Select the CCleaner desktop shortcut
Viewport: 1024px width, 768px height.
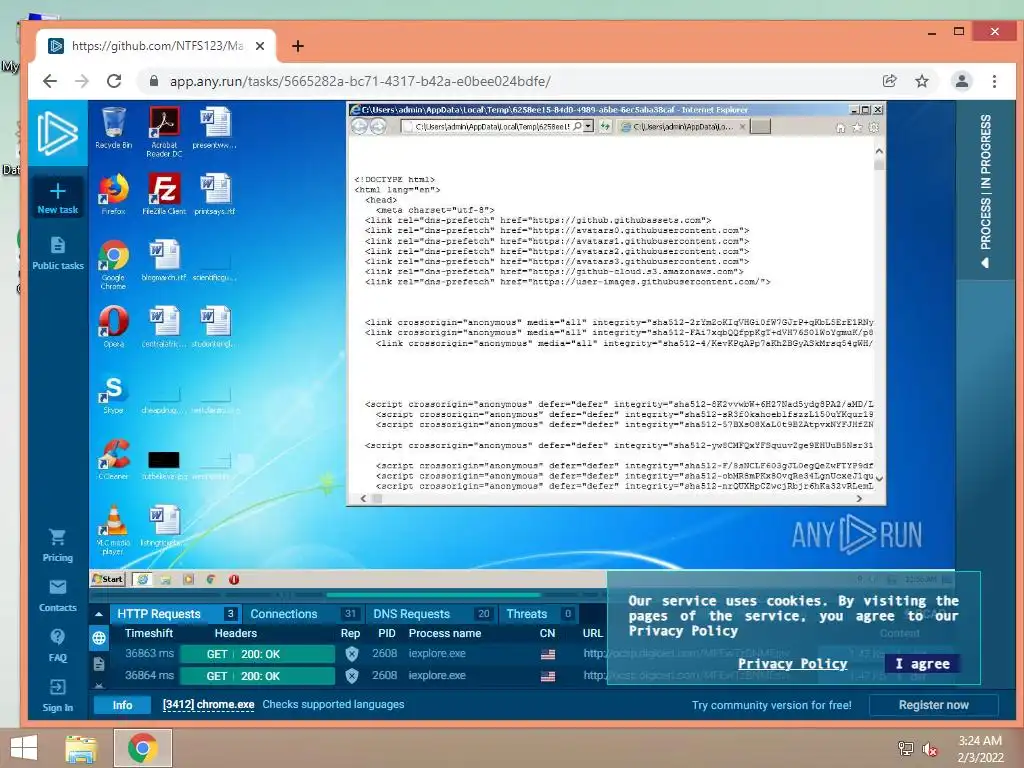pyautogui.click(x=114, y=459)
